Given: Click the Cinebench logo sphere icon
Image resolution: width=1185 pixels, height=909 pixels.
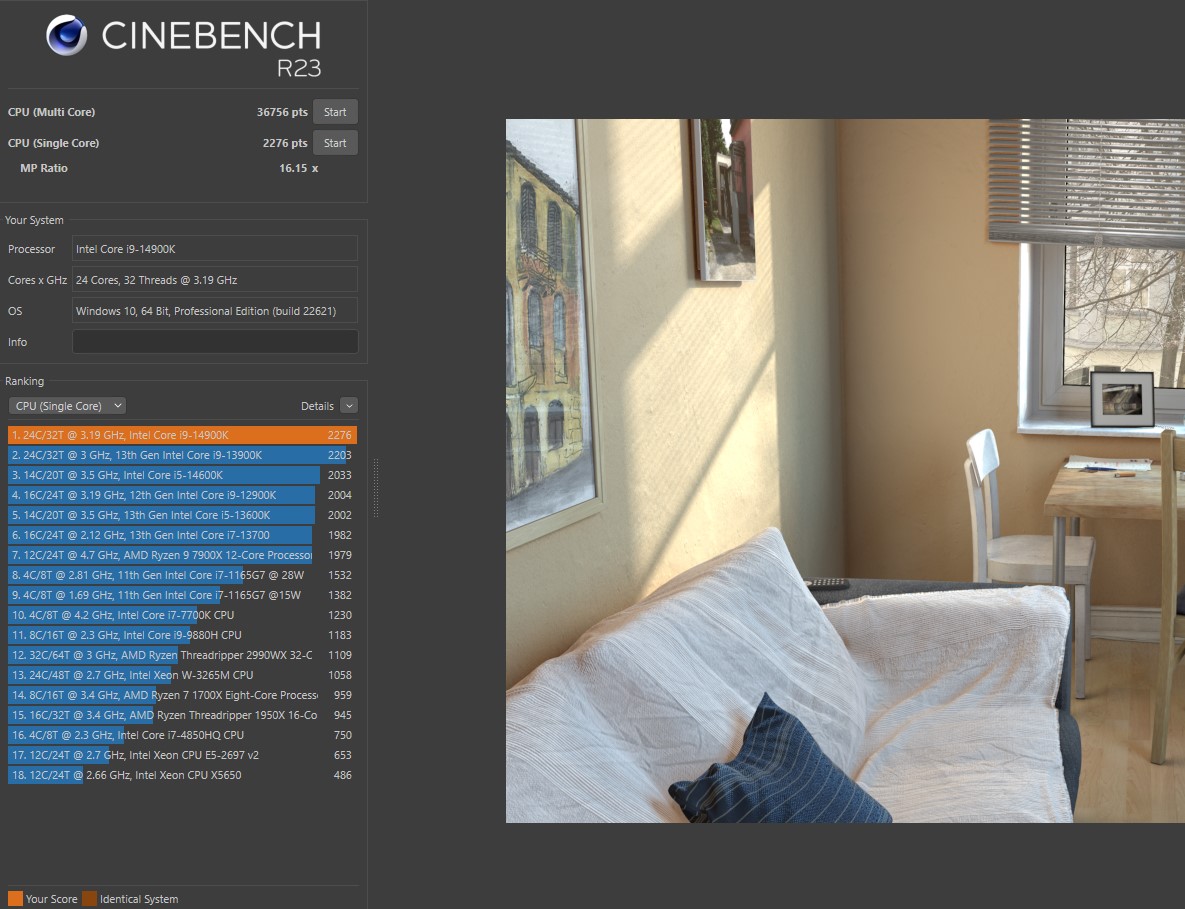Looking at the screenshot, I should [x=67, y=36].
